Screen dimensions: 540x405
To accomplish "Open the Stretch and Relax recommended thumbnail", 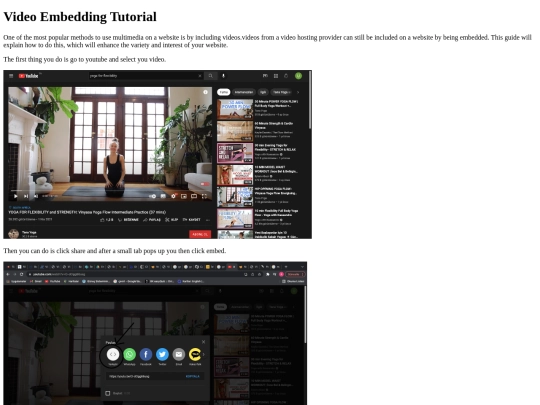I will coord(235,153).
